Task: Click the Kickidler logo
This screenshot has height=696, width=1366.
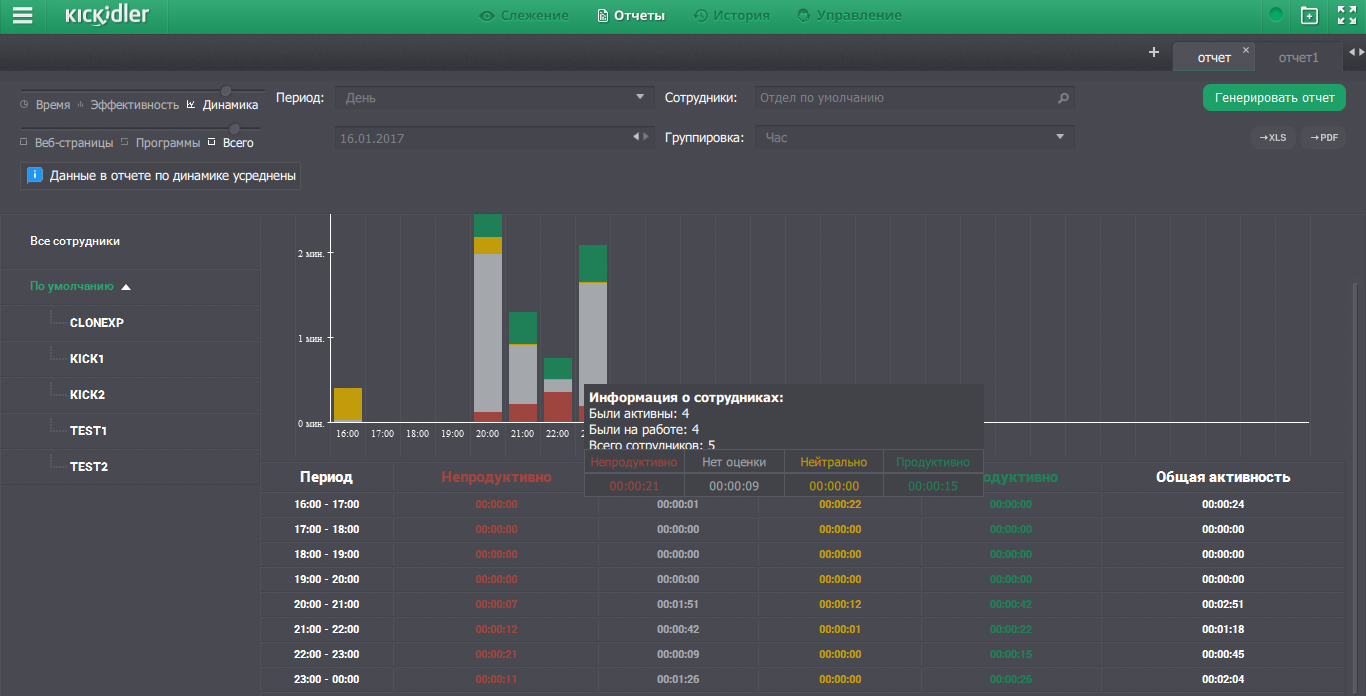Action: point(107,16)
